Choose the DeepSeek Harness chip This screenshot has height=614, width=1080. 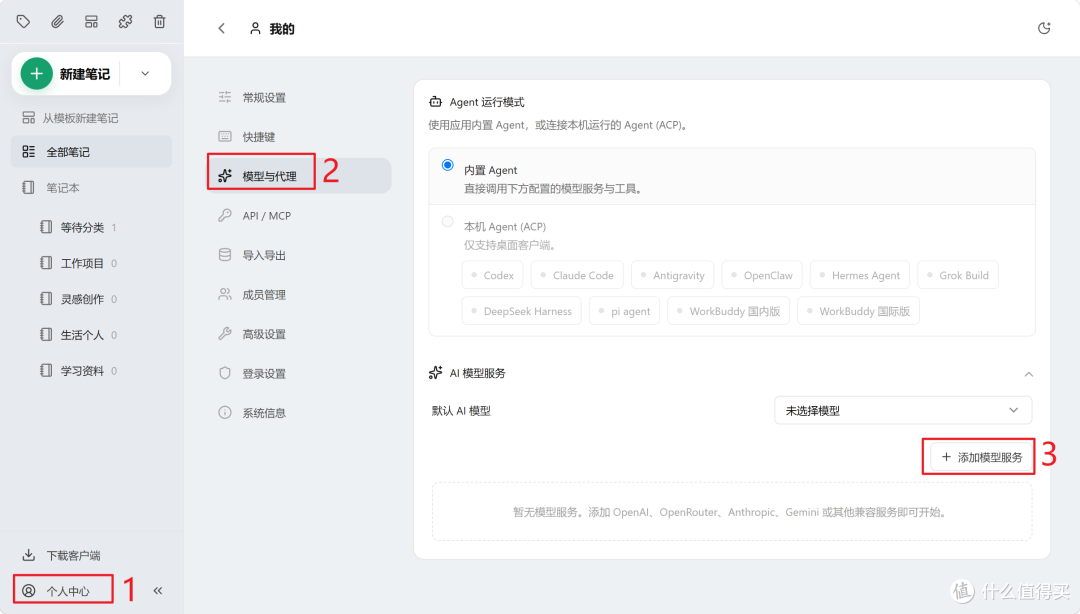[521, 311]
